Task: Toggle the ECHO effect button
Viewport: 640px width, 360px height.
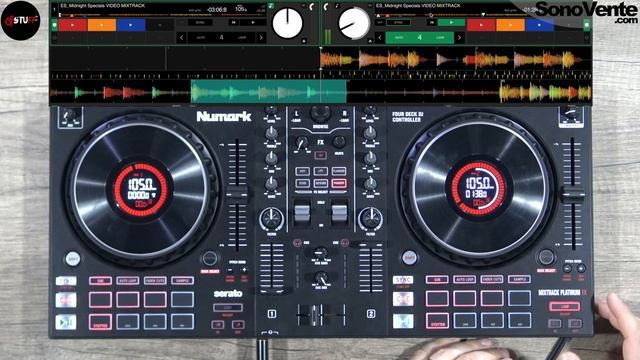Action: click(302, 183)
